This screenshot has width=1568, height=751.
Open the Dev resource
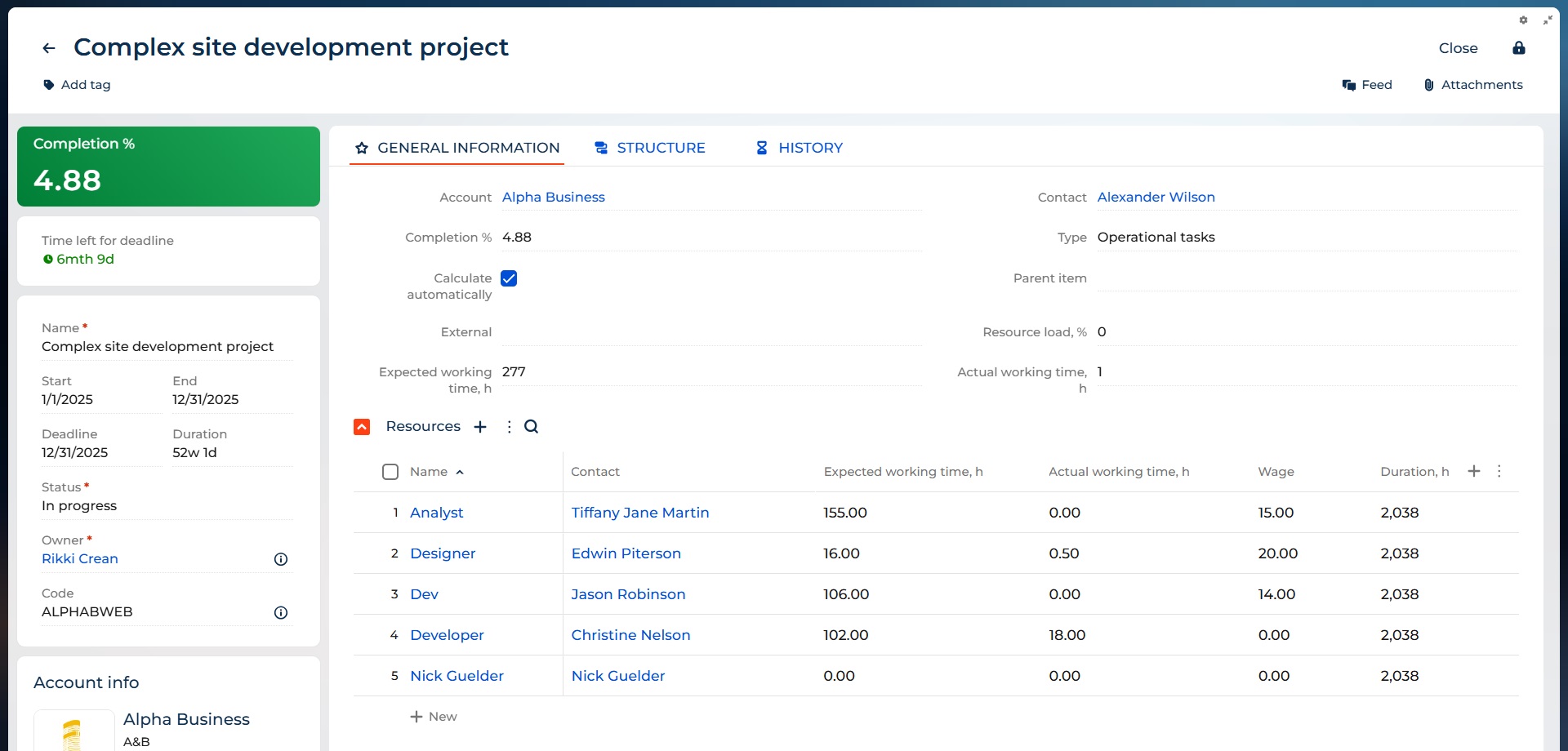click(424, 594)
